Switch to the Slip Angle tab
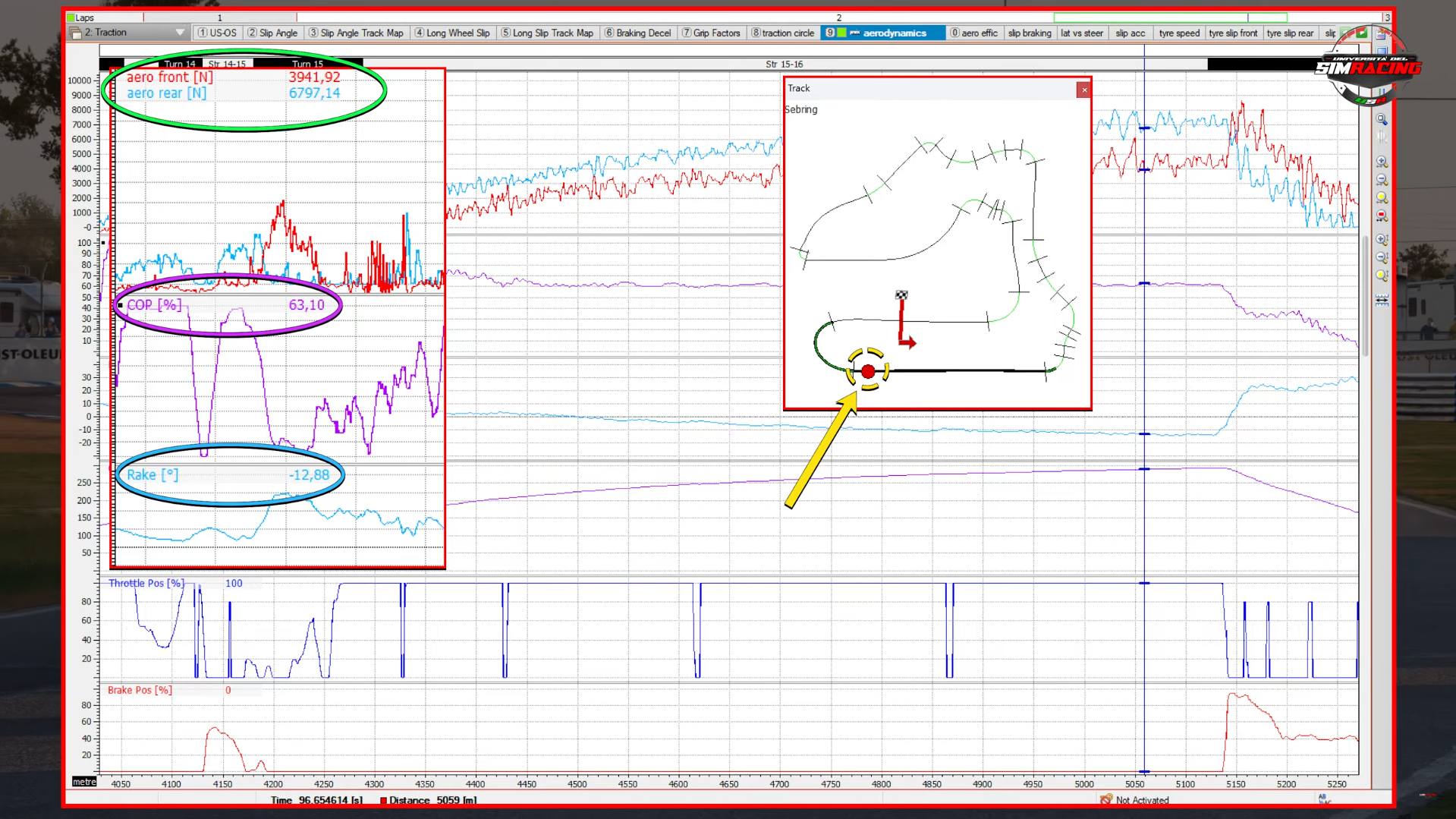1456x819 pixels. (x=272, y=33)
